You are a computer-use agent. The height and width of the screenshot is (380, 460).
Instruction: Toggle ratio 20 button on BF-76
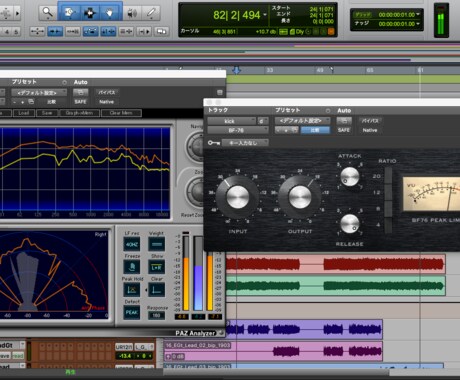pos(388,176)
